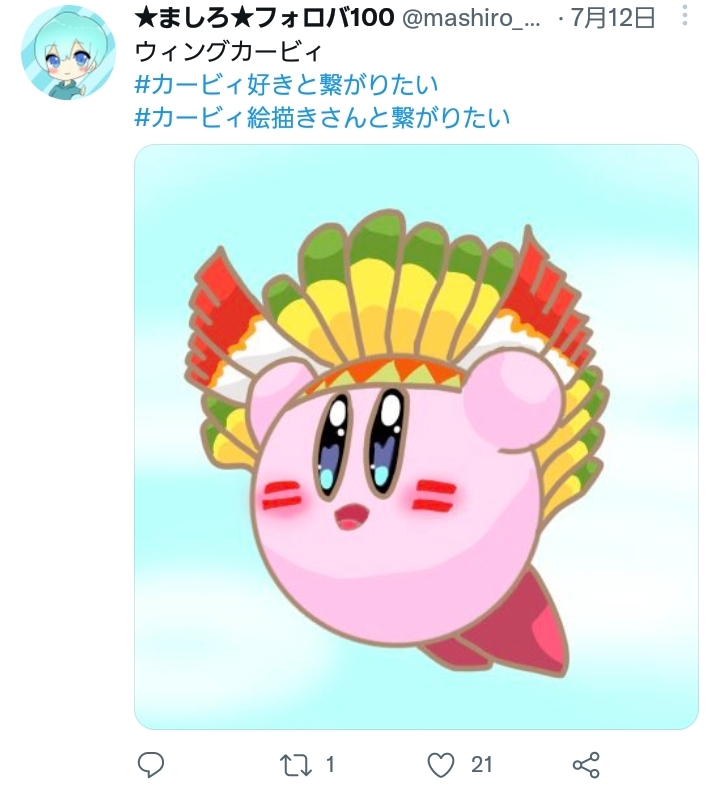Select the tweet text ウィングカービィ

[x=229, y=52]
